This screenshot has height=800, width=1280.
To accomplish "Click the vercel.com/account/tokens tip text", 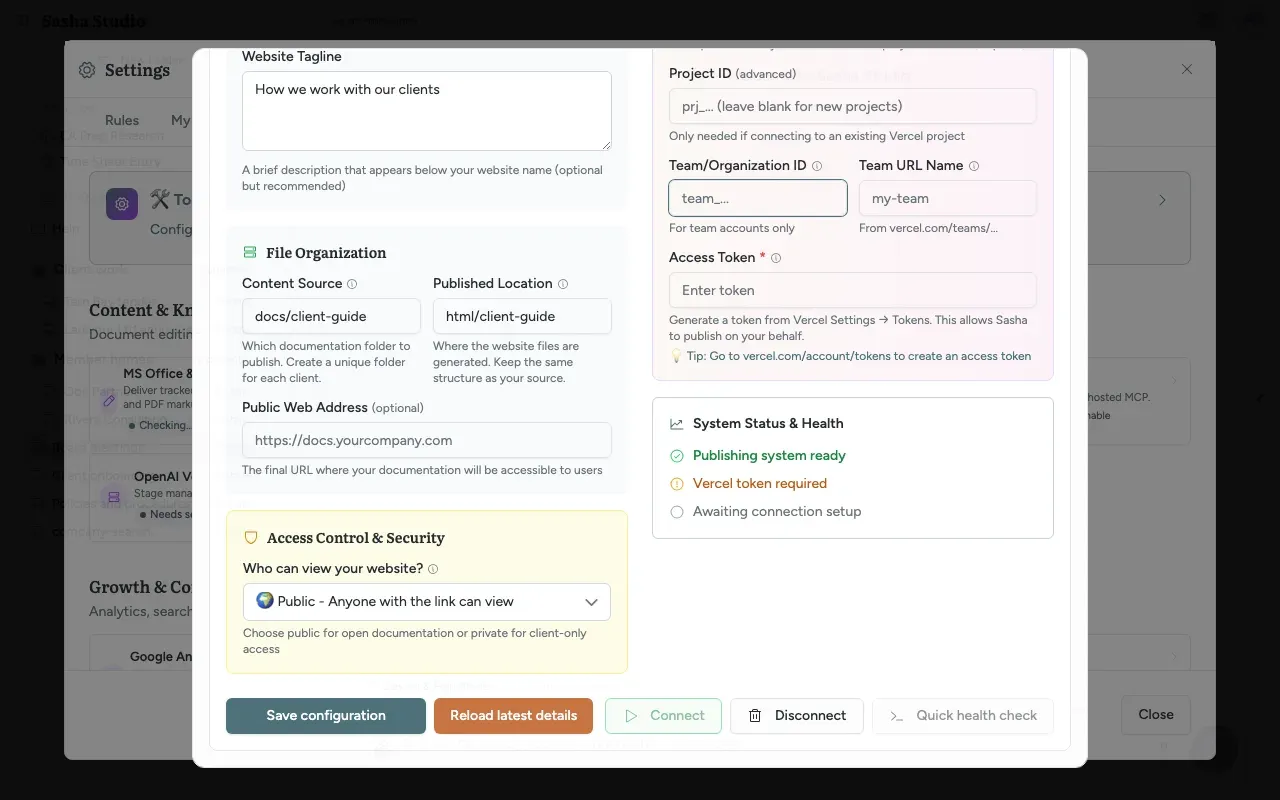I will pos(850,356).
